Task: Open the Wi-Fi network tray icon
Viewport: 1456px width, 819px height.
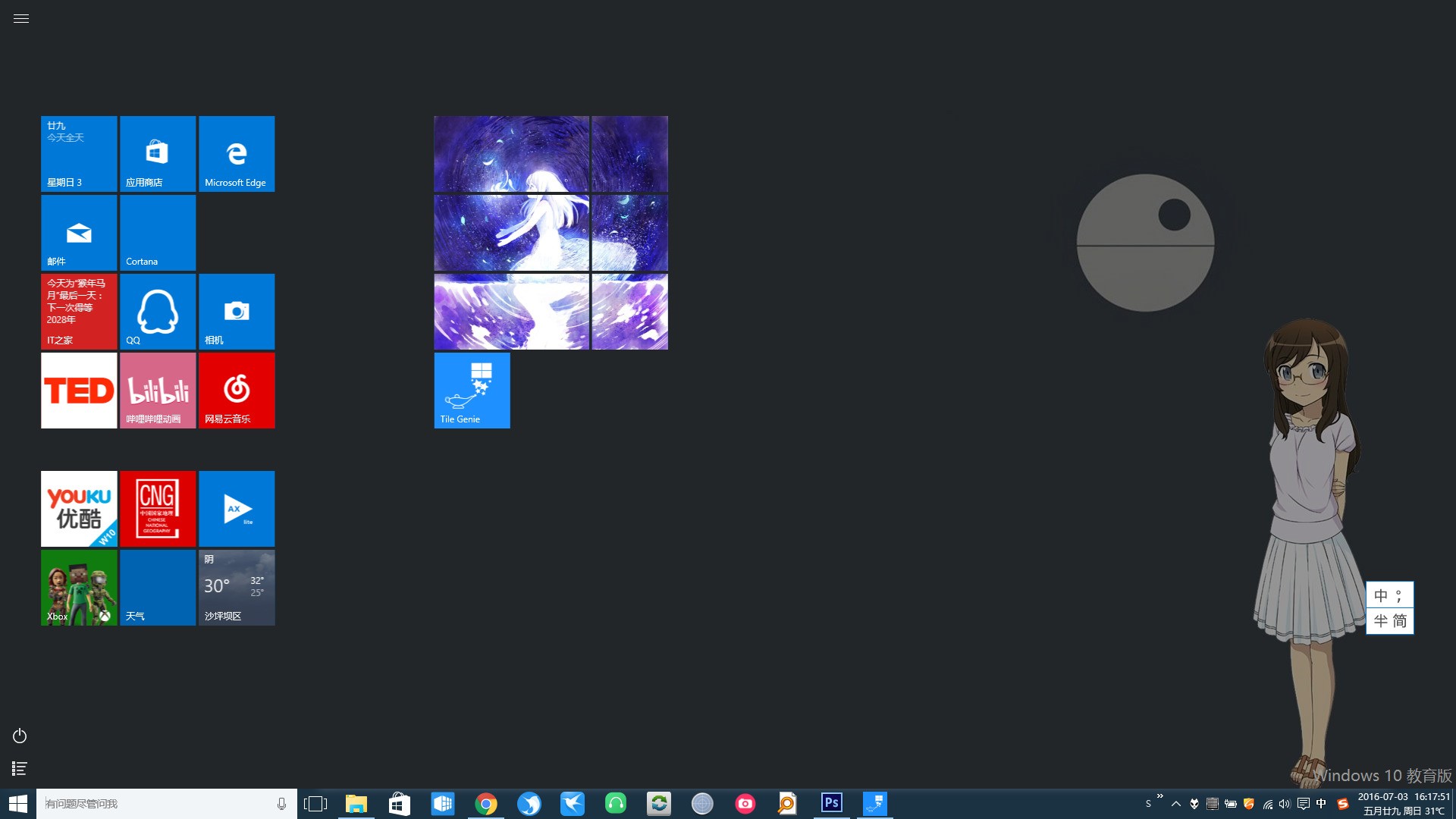Action: click(1267, 804)
